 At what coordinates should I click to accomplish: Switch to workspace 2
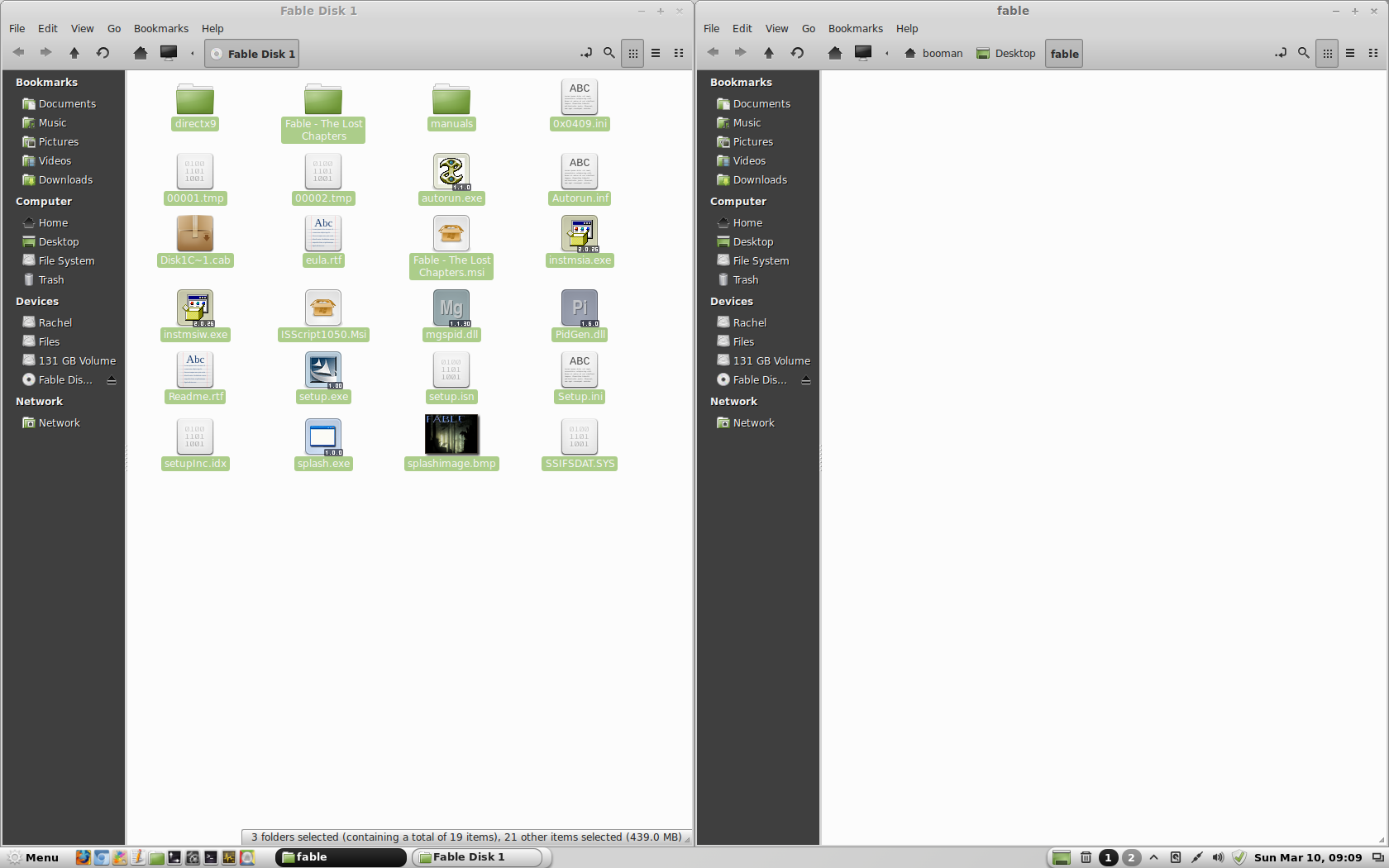(1131, 857)
